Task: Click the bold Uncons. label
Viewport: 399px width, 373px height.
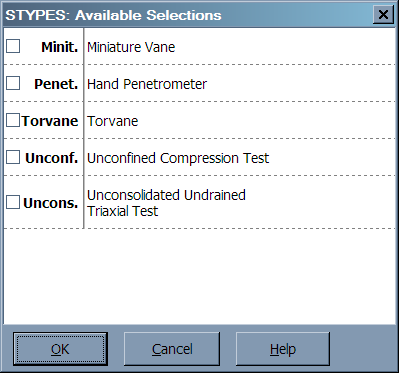Action: click(x=51, y=203)
